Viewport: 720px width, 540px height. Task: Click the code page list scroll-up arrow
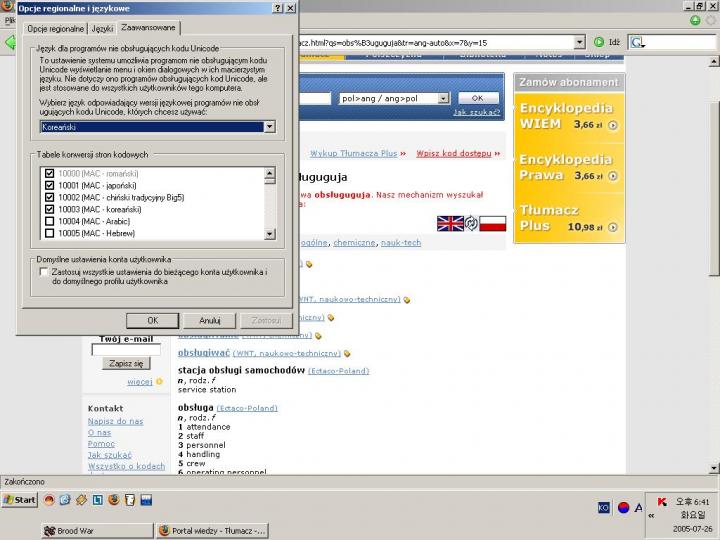(x=270, y=173)
